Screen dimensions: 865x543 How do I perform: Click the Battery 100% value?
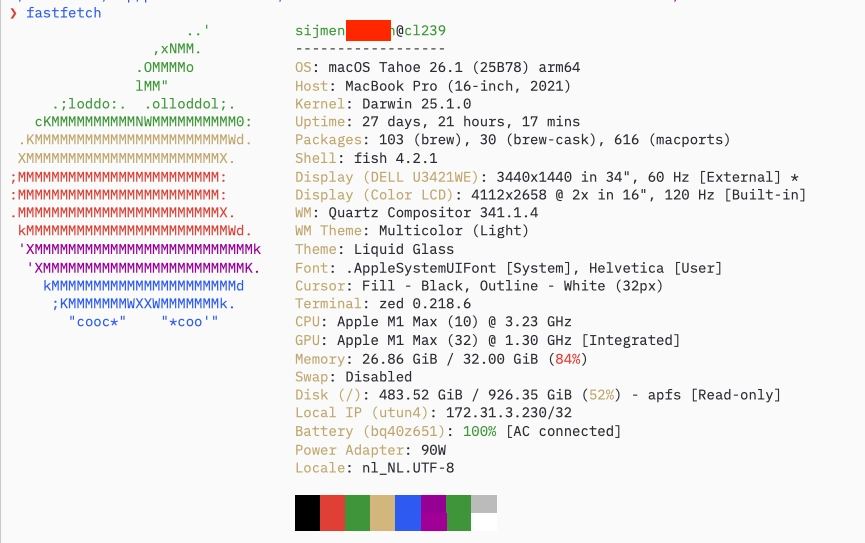pos(479,431)
